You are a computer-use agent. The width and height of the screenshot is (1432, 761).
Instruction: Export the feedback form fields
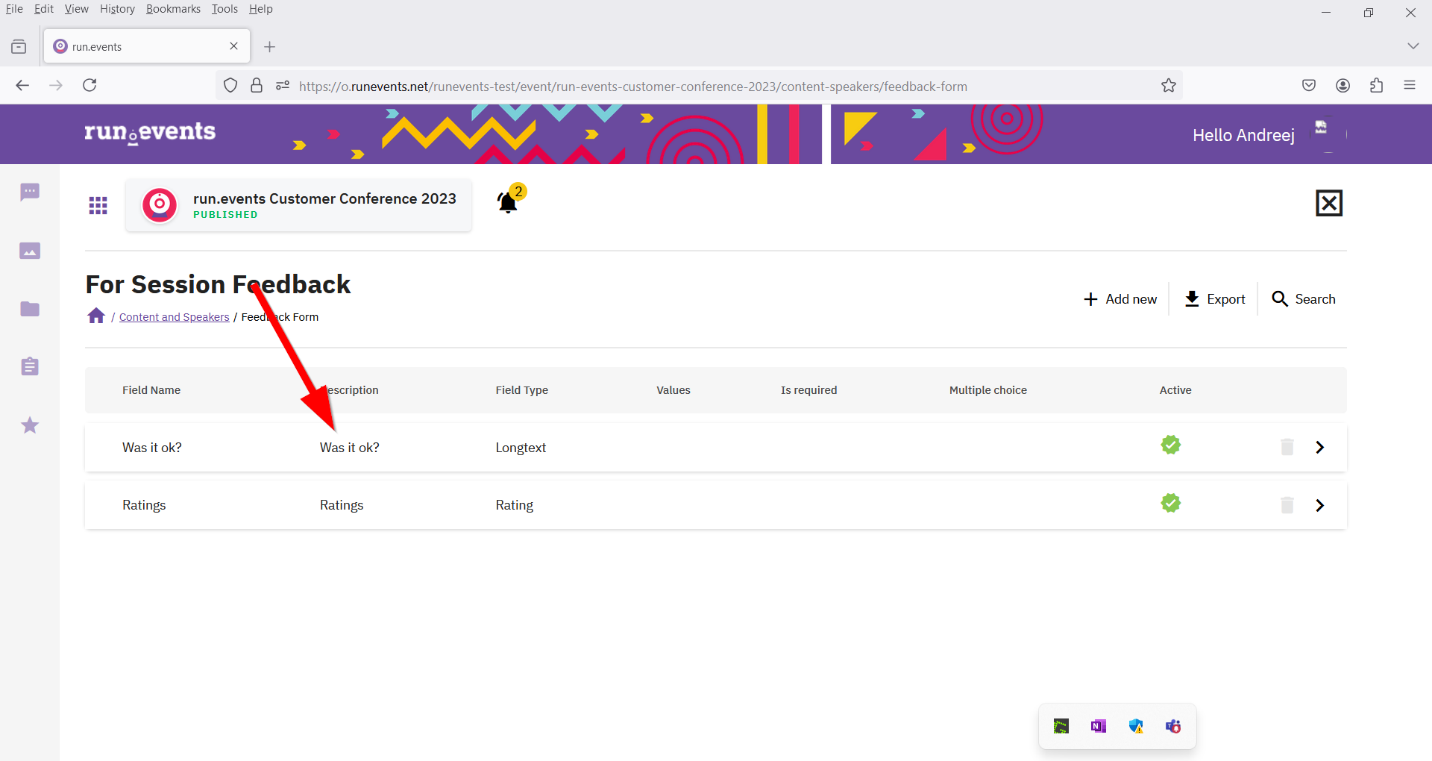click(1214, 299)
